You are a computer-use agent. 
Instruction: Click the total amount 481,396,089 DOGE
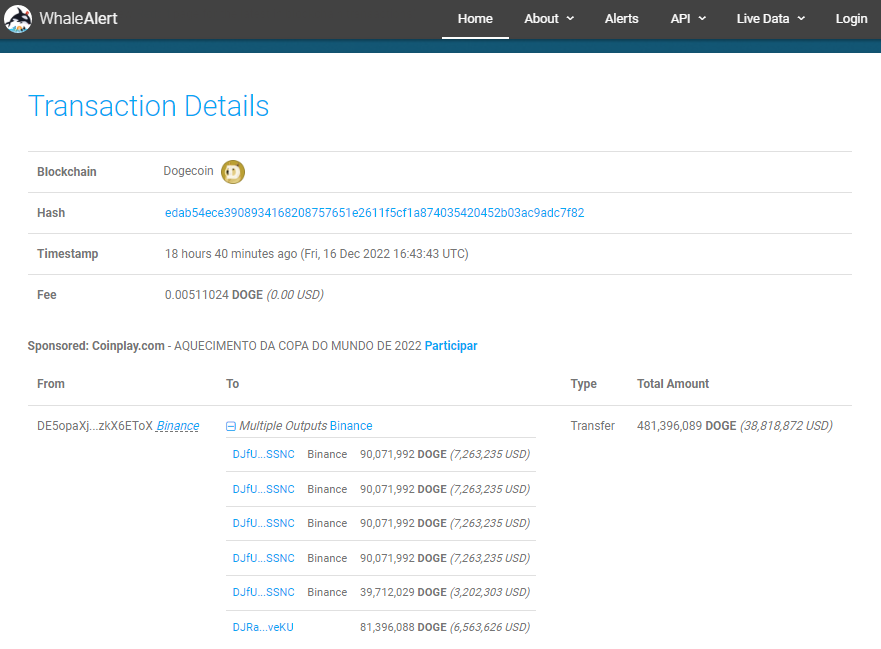click(x=686, y=426)
